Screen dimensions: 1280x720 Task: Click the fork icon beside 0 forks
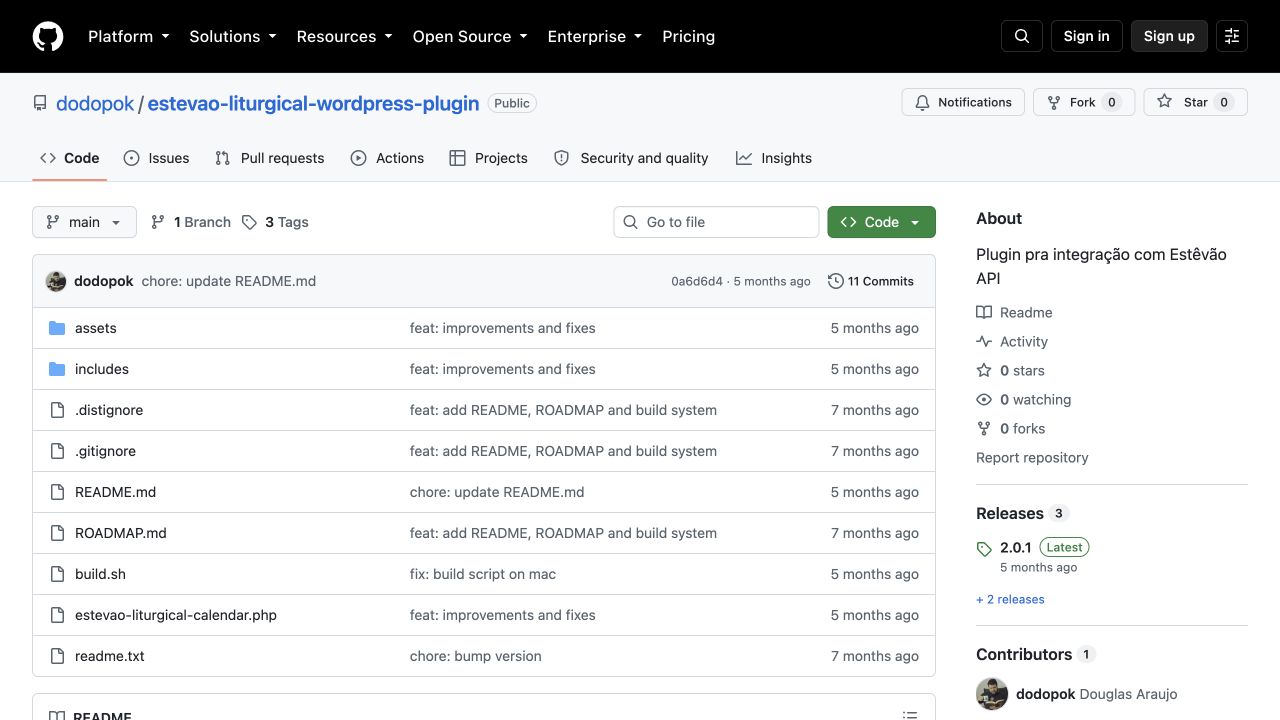tap(984, 428)
